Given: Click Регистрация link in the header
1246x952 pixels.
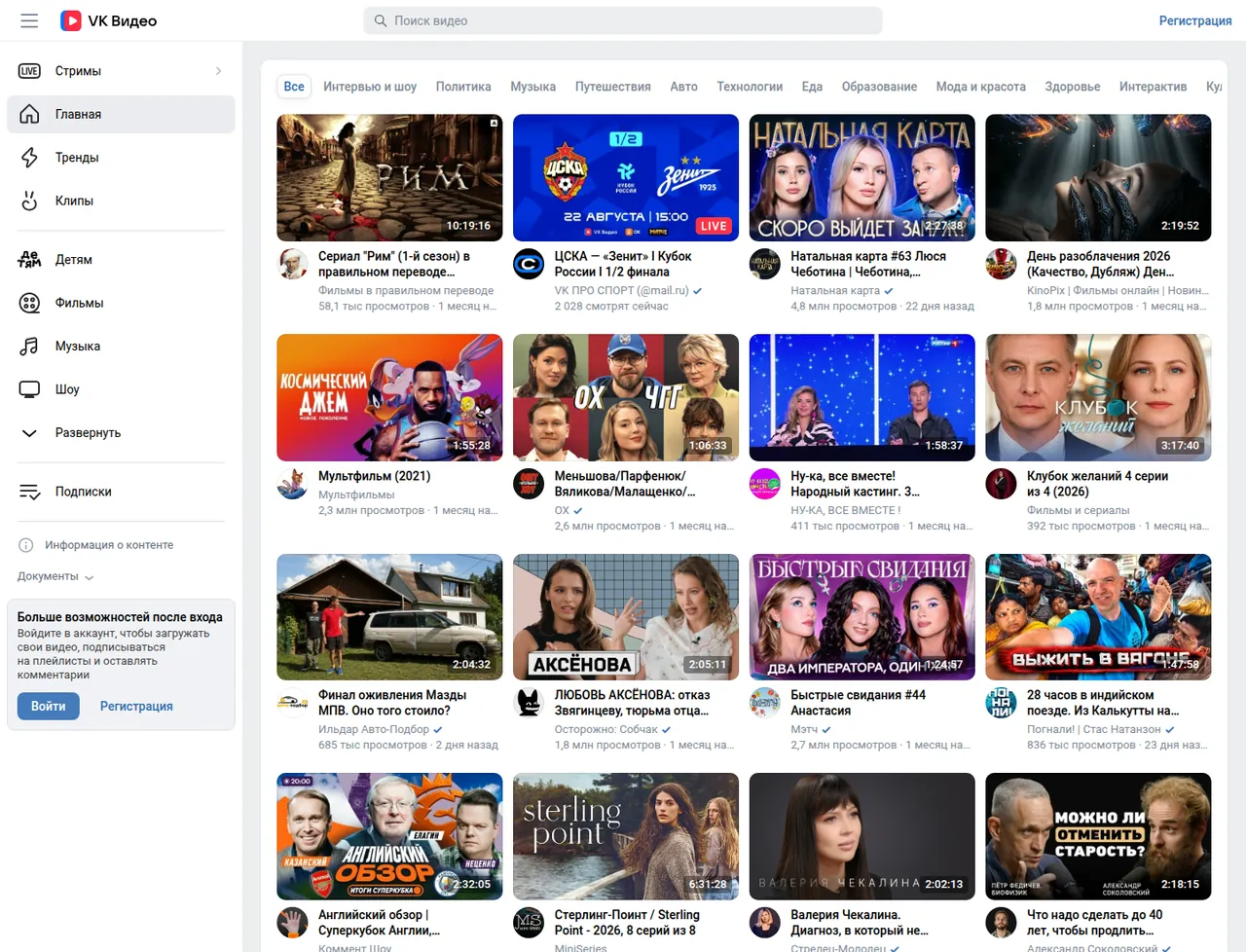Looking at the screenshot, I should point(1195,20).
